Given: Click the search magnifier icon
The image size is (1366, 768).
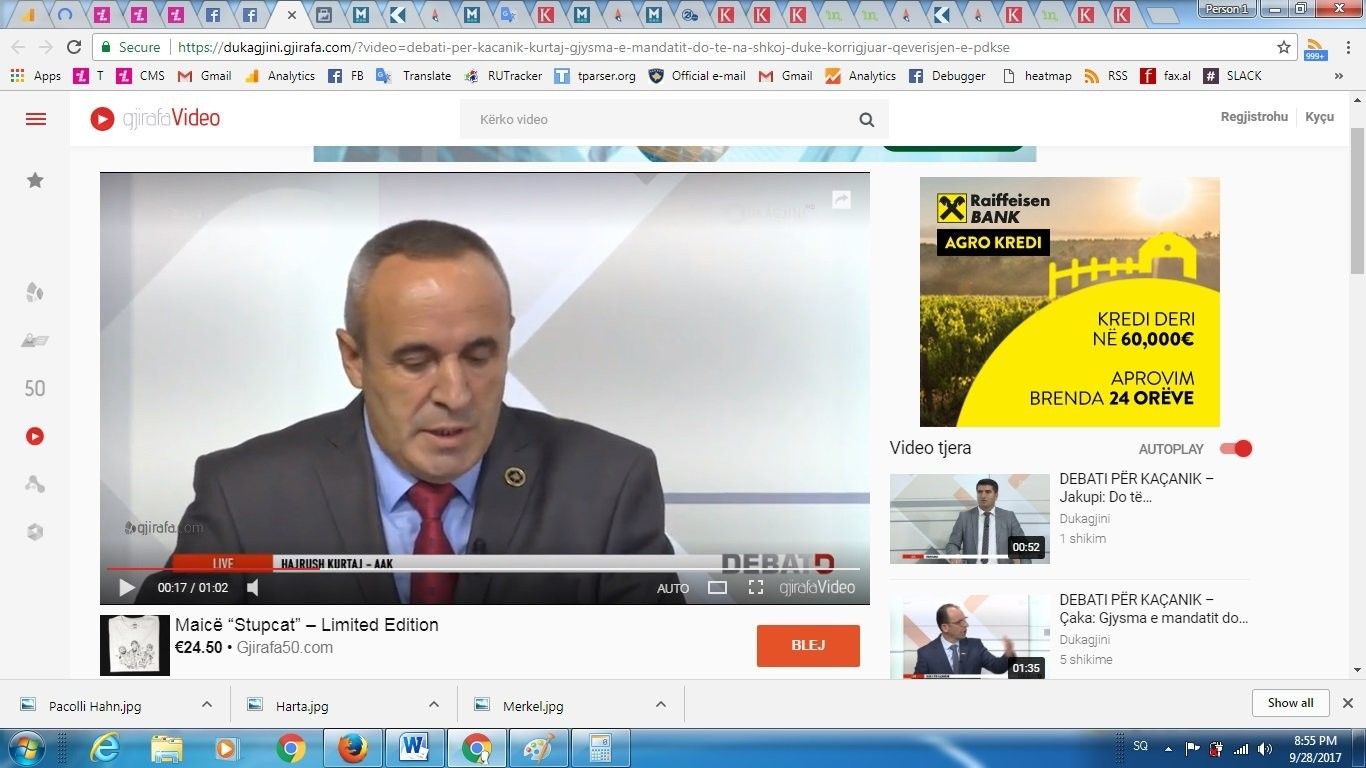Looking at the screenshot, I should 866,120.
